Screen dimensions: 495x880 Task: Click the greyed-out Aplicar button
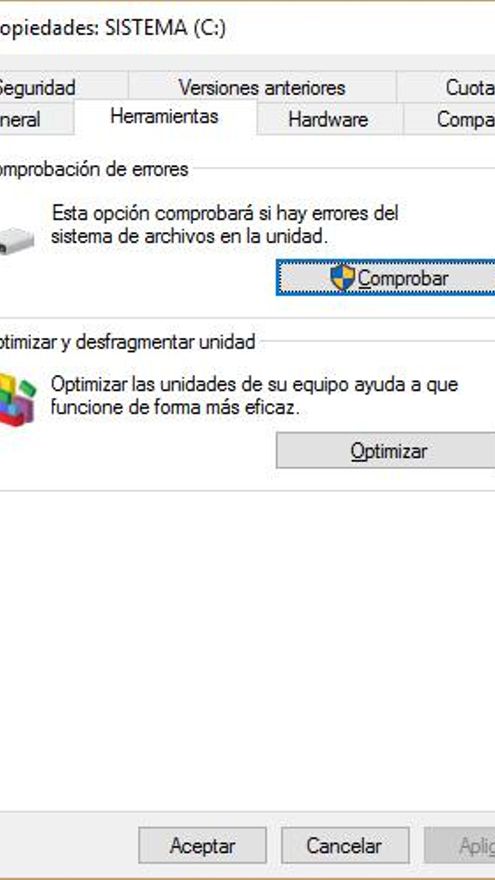[460, 845]
